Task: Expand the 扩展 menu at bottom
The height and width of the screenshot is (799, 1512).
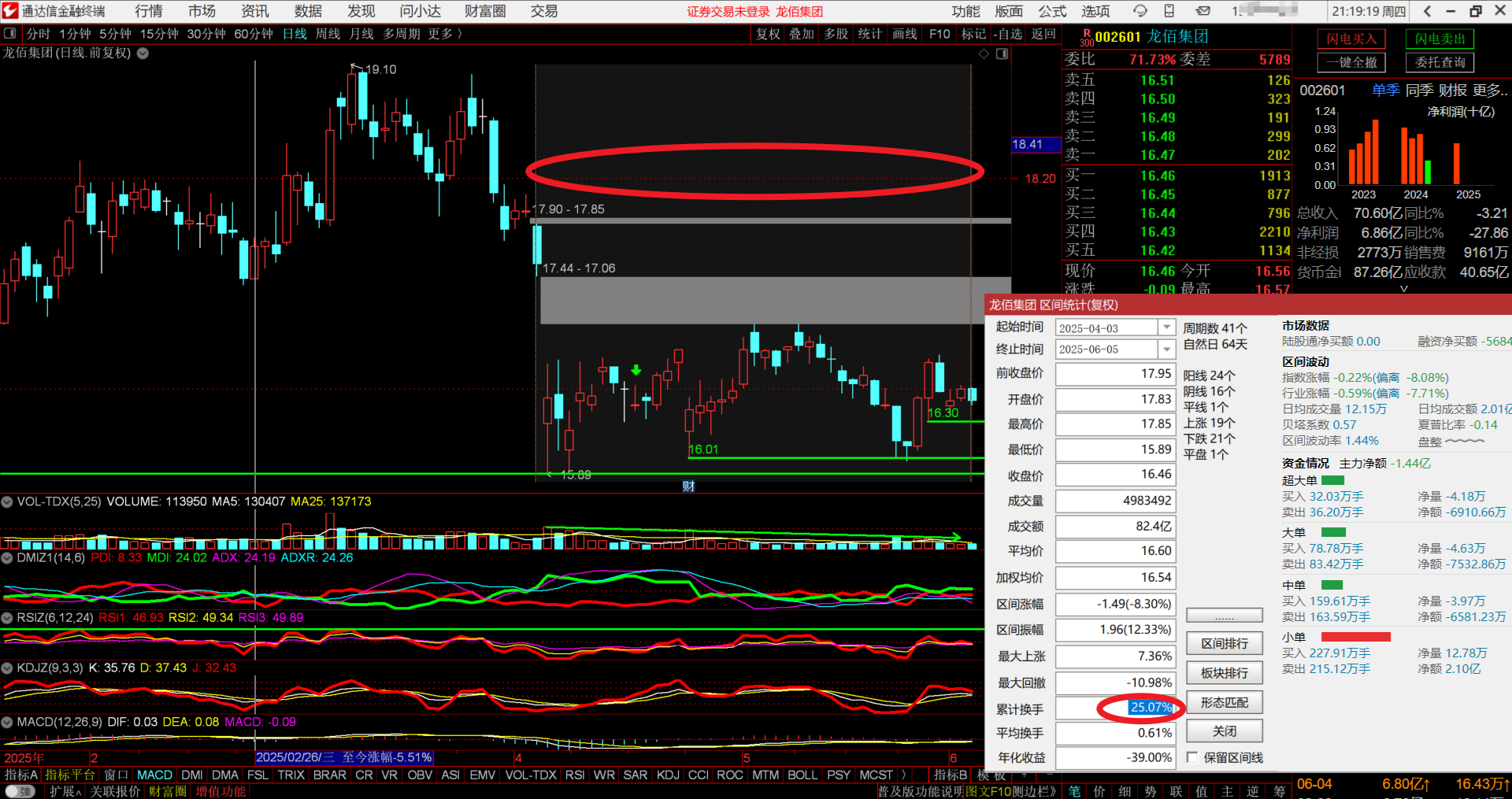Action: tap(65, 791)
